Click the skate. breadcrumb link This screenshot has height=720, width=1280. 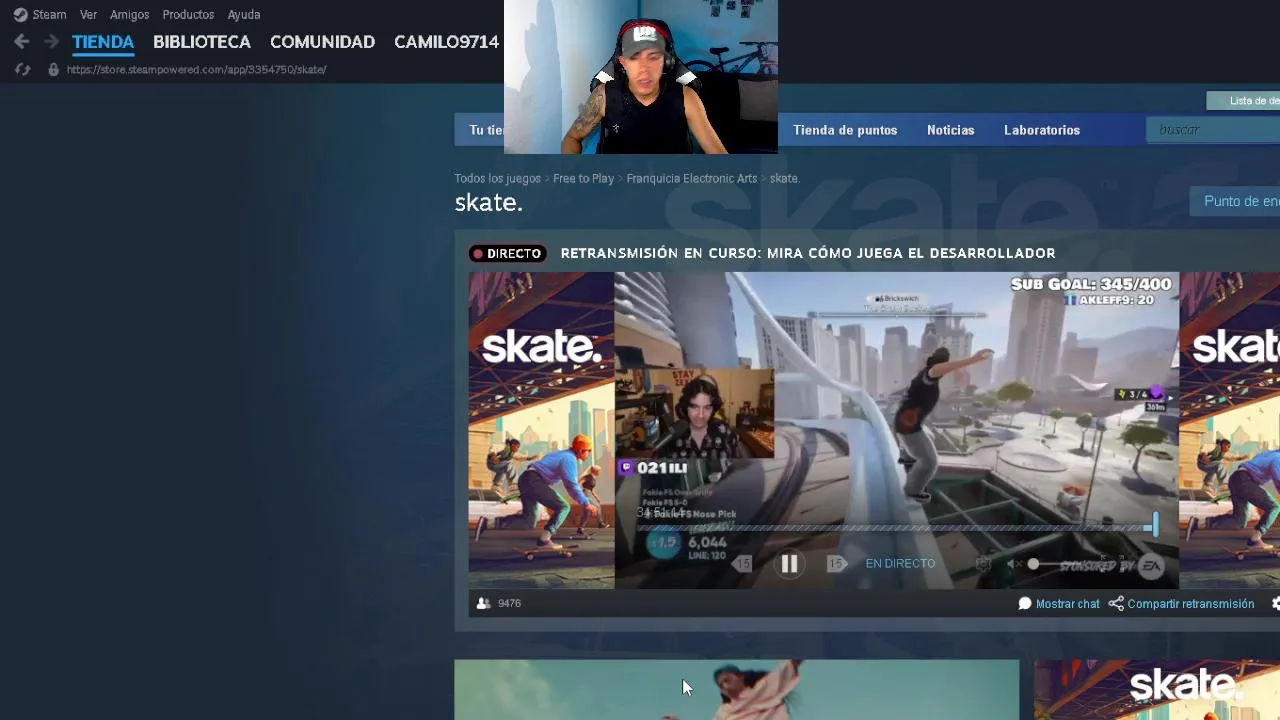tap(784, 179)
